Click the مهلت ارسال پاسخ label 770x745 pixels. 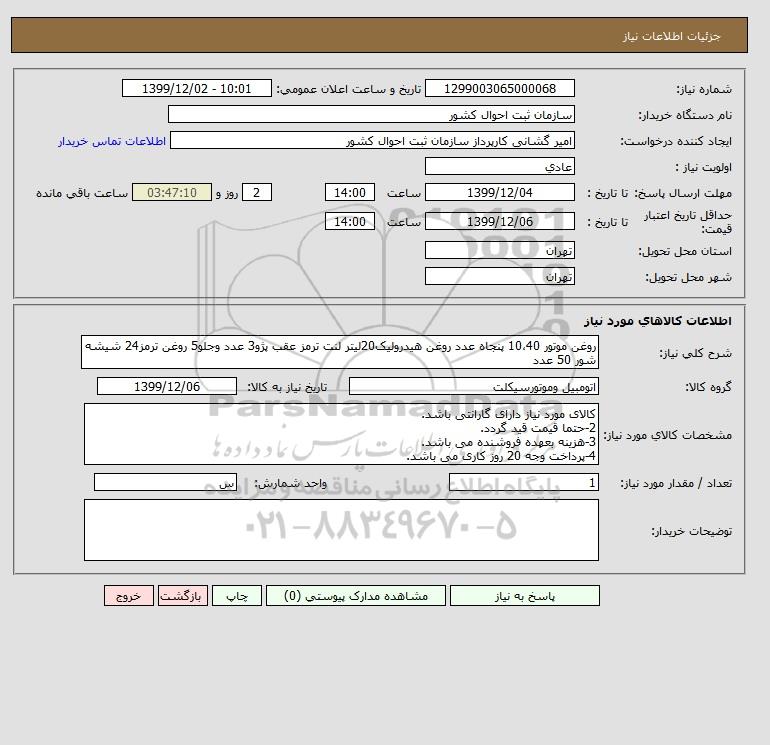pyautogui.click(x=684, y=193)
